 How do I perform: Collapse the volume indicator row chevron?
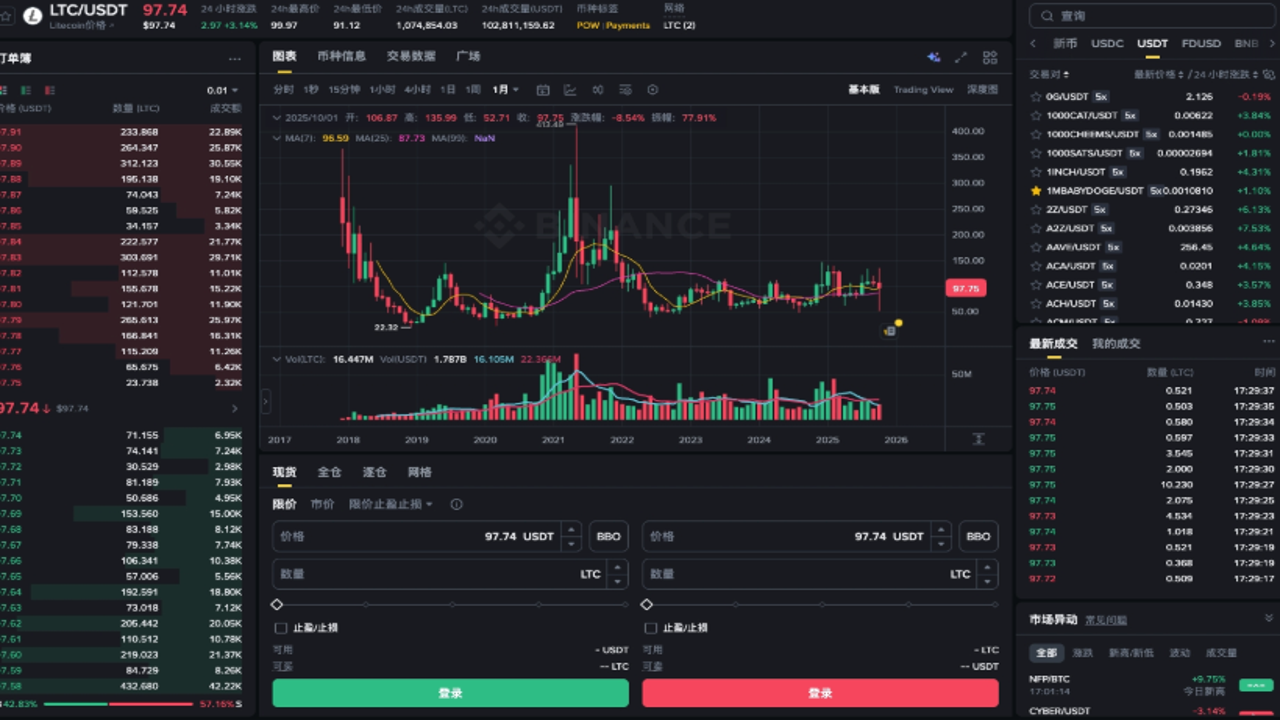tap(277, 358)
